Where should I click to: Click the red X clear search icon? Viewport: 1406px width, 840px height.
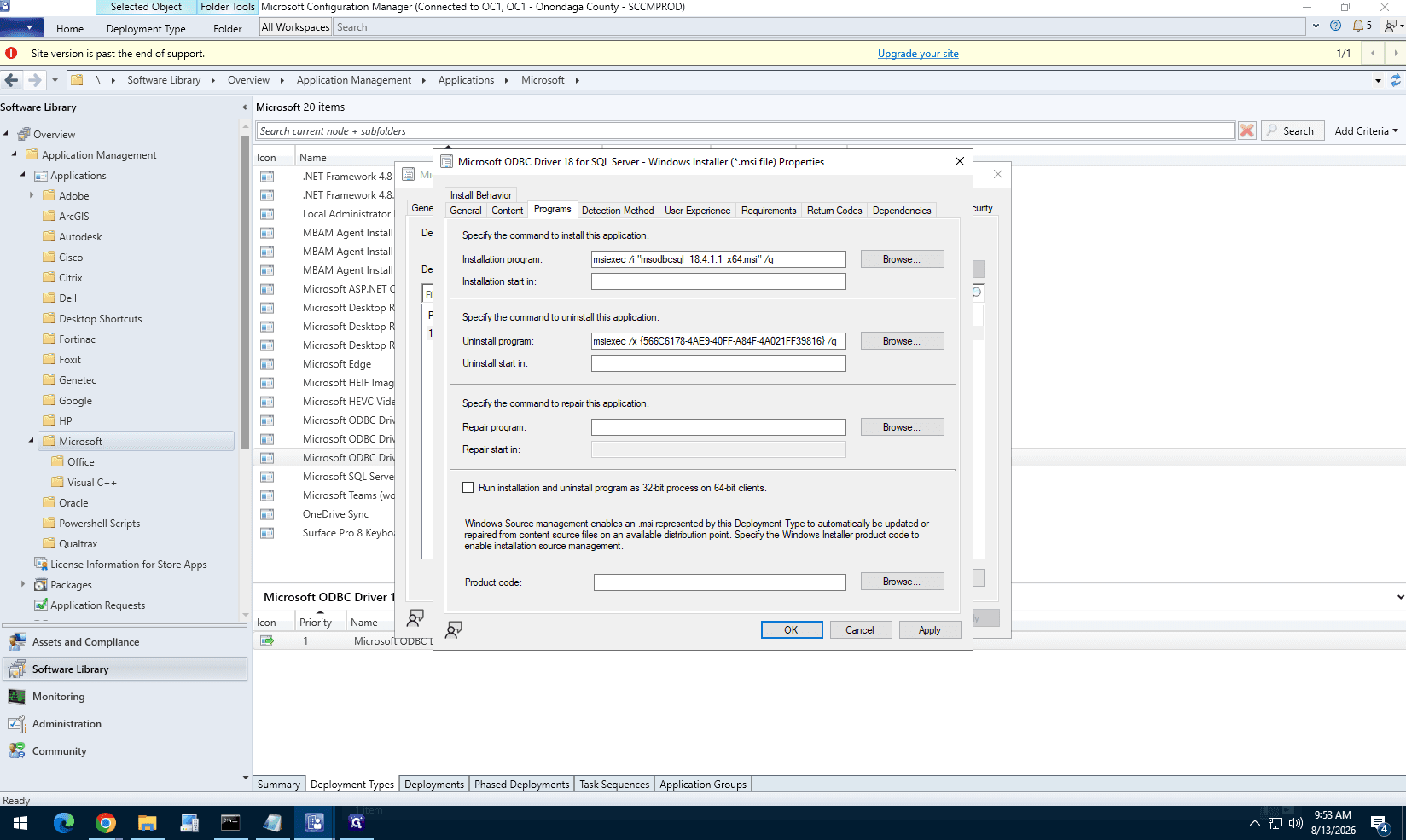tap(1247, 130)
